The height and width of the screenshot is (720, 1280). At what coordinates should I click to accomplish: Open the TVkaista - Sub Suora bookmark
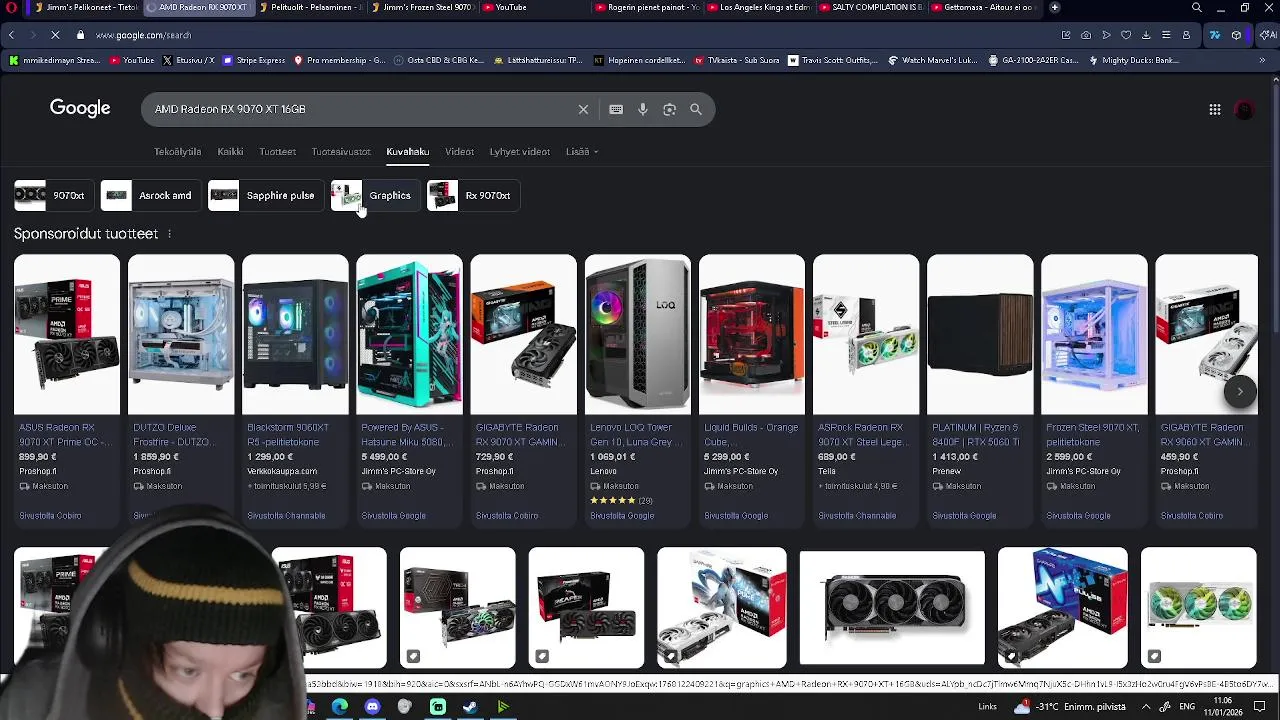click(736, 60)
